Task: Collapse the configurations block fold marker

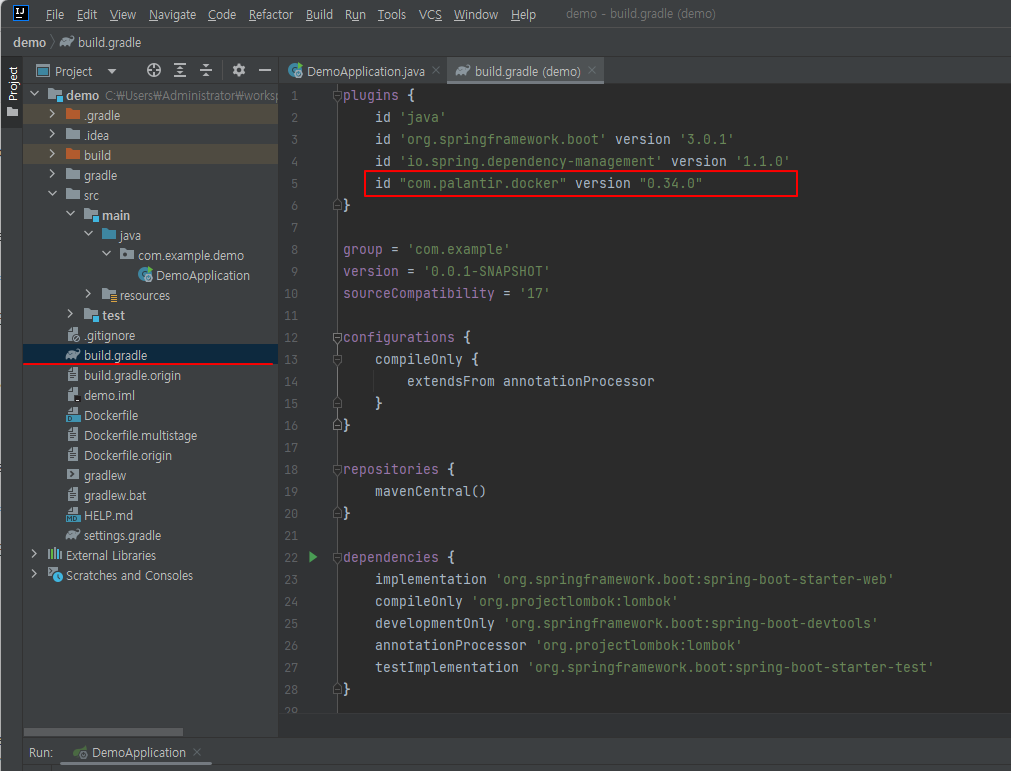Action: pyautogui.click(x=336, y=337)
